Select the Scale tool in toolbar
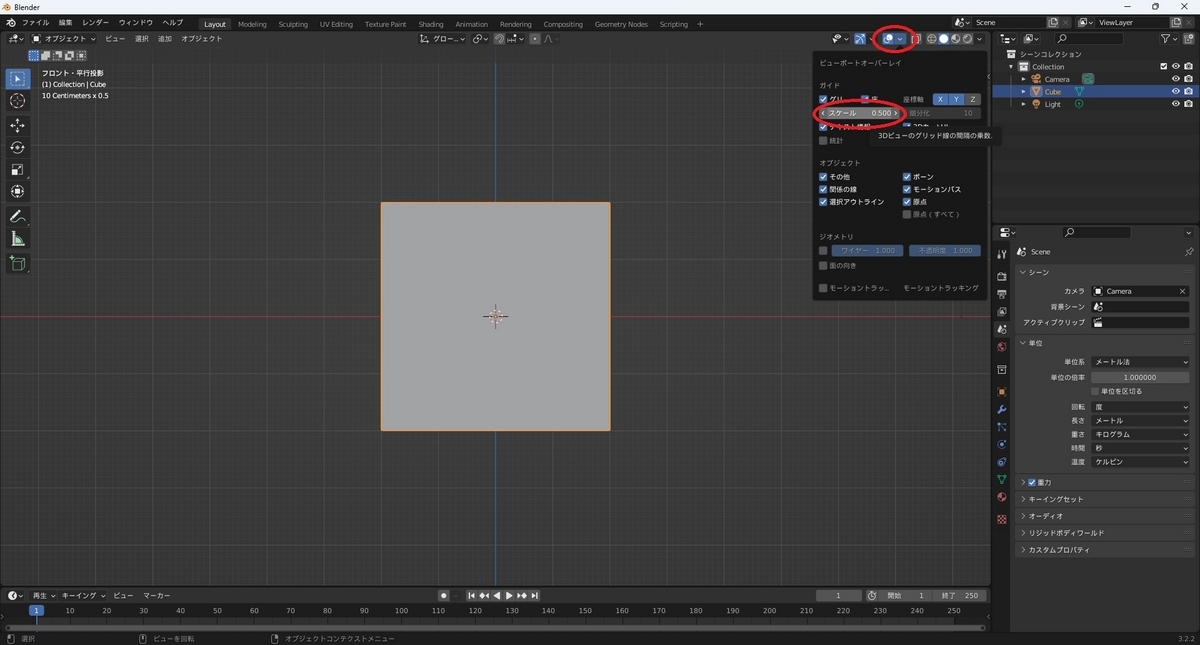Image resolution: width=1200 pixels, height=645 pixels. [17, 169]
